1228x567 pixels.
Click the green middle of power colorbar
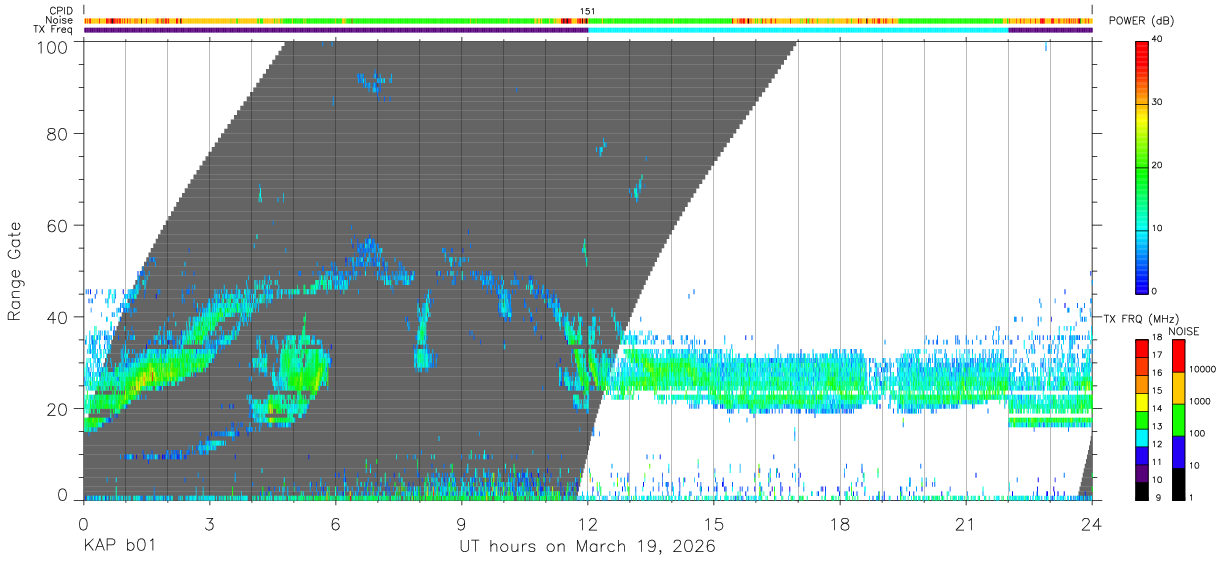(1142, 166)
